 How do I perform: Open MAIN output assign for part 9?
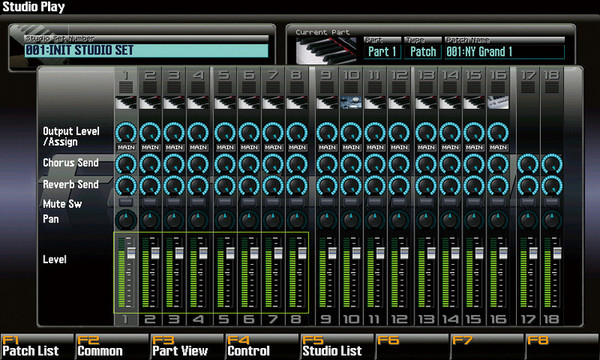[327, 147]
